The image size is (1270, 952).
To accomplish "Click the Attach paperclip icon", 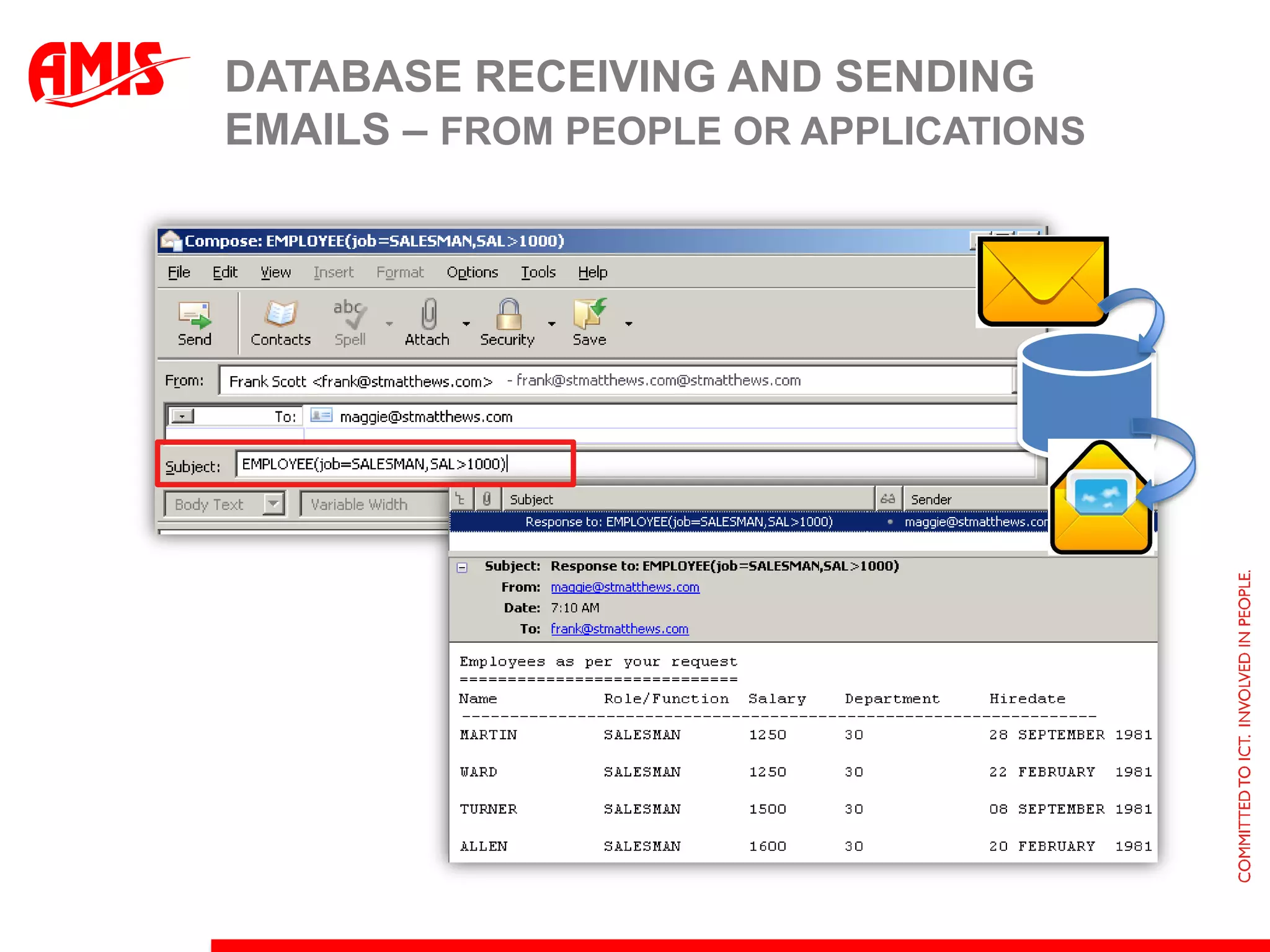I will [x=429, y=314].
